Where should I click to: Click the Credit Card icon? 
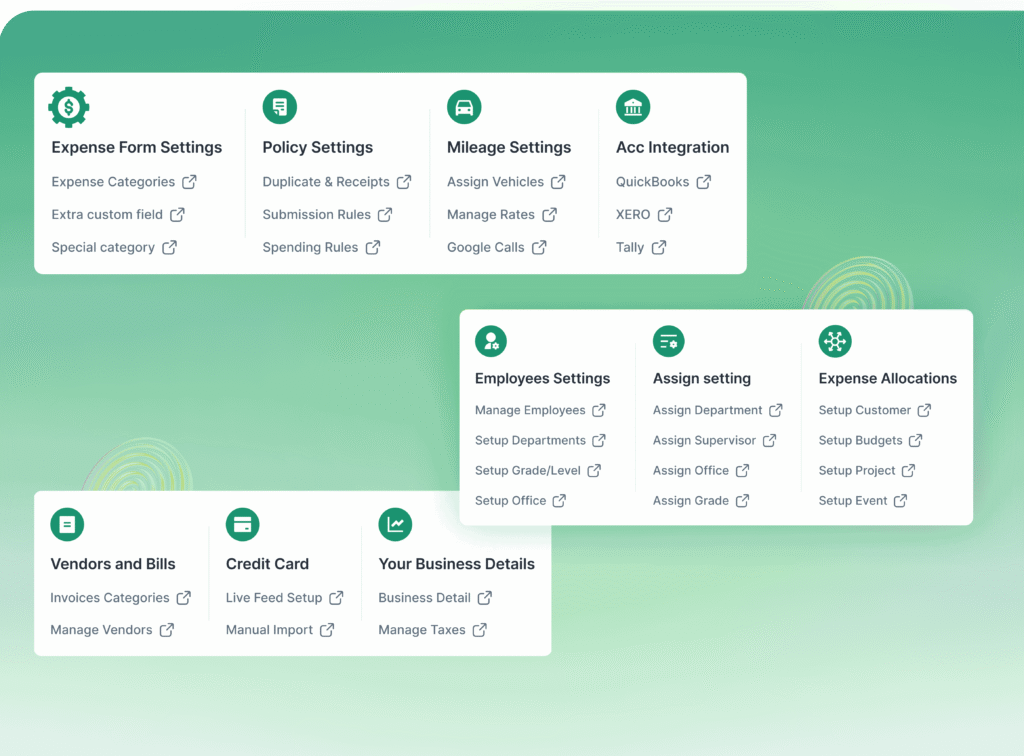click(242, 524)
